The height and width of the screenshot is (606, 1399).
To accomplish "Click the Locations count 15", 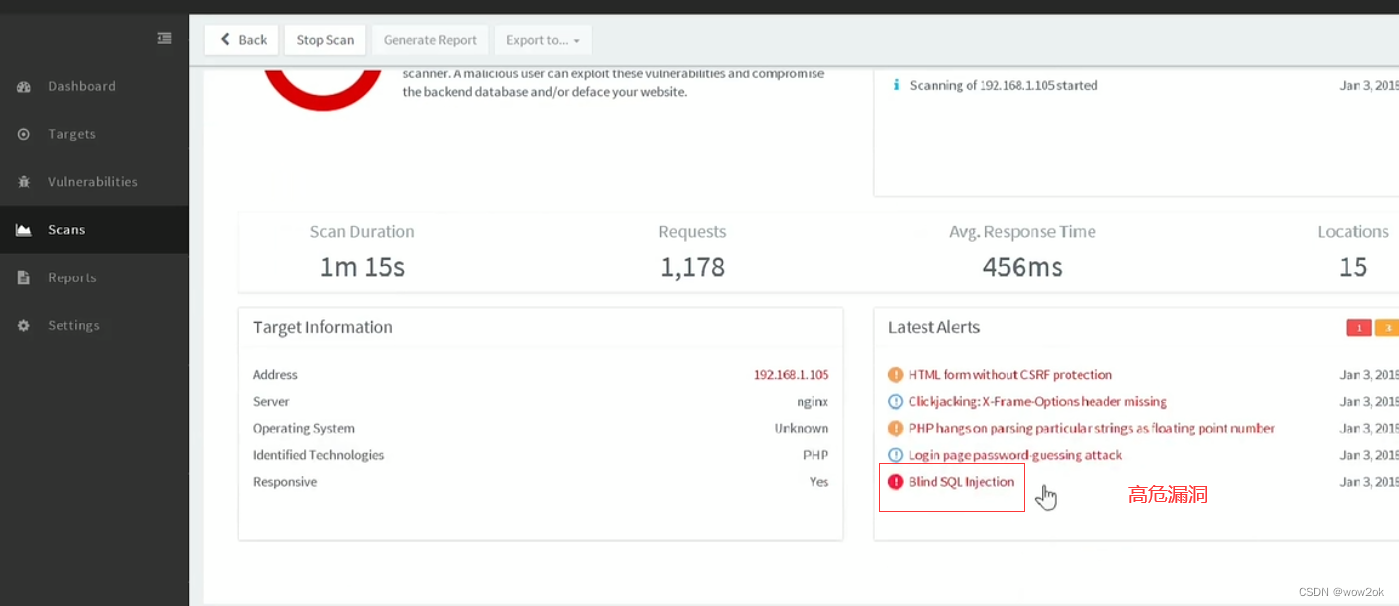I will [x=1353, y=267].
